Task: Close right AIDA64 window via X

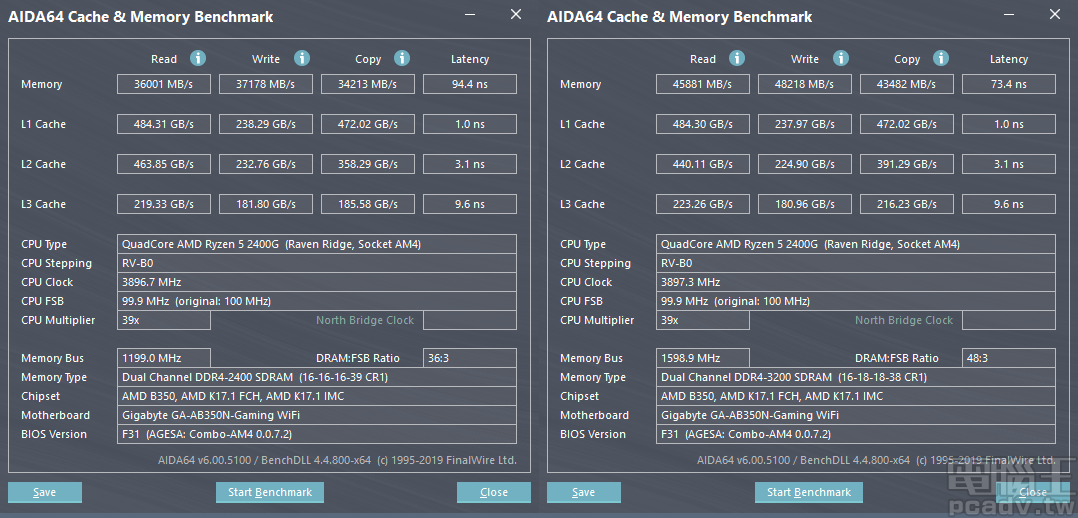Action: tap(1055, 14)
